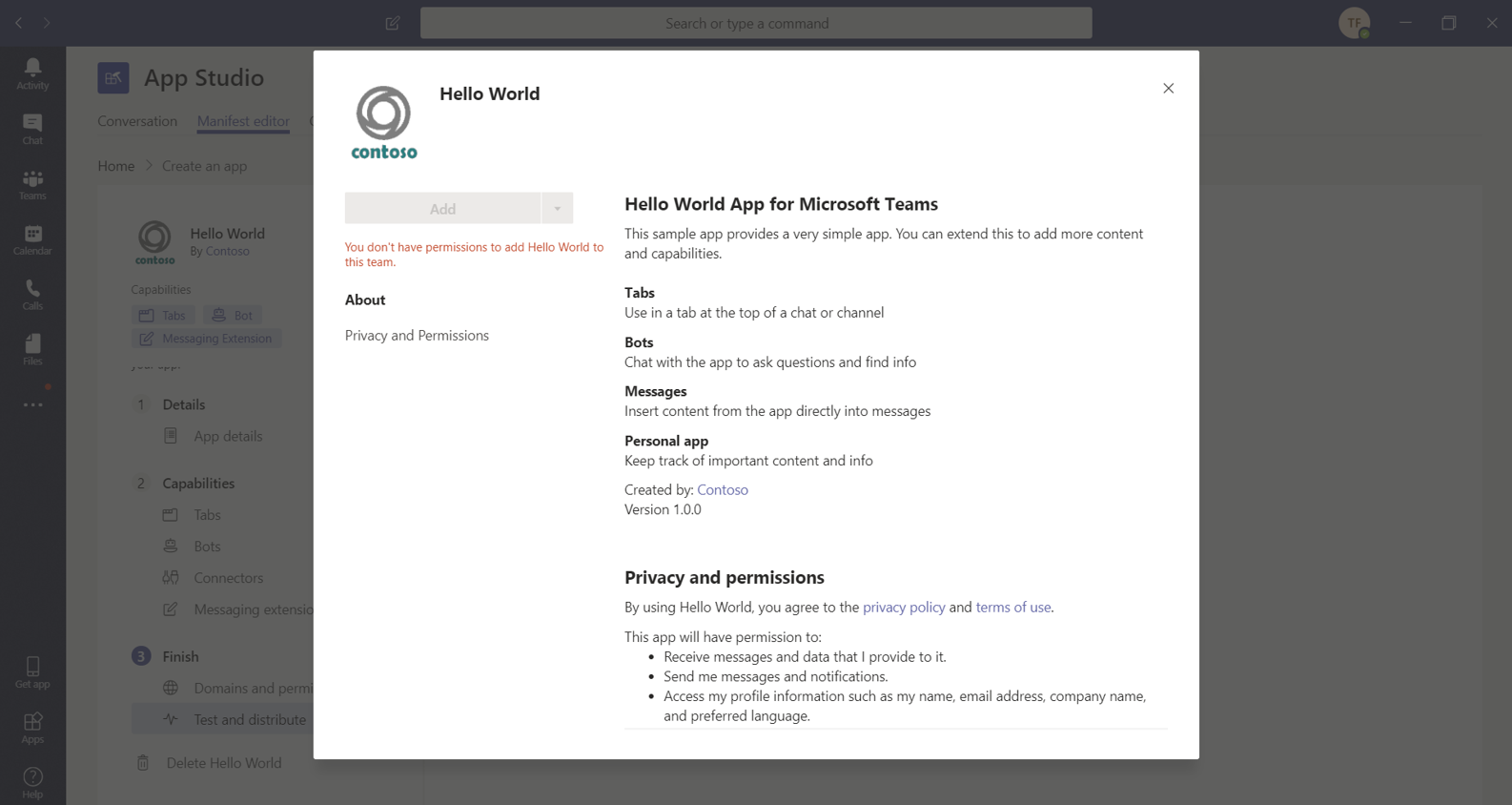Screen dimensions: 1512x805
Task: Go back with the left arrow
Action: 19,23
